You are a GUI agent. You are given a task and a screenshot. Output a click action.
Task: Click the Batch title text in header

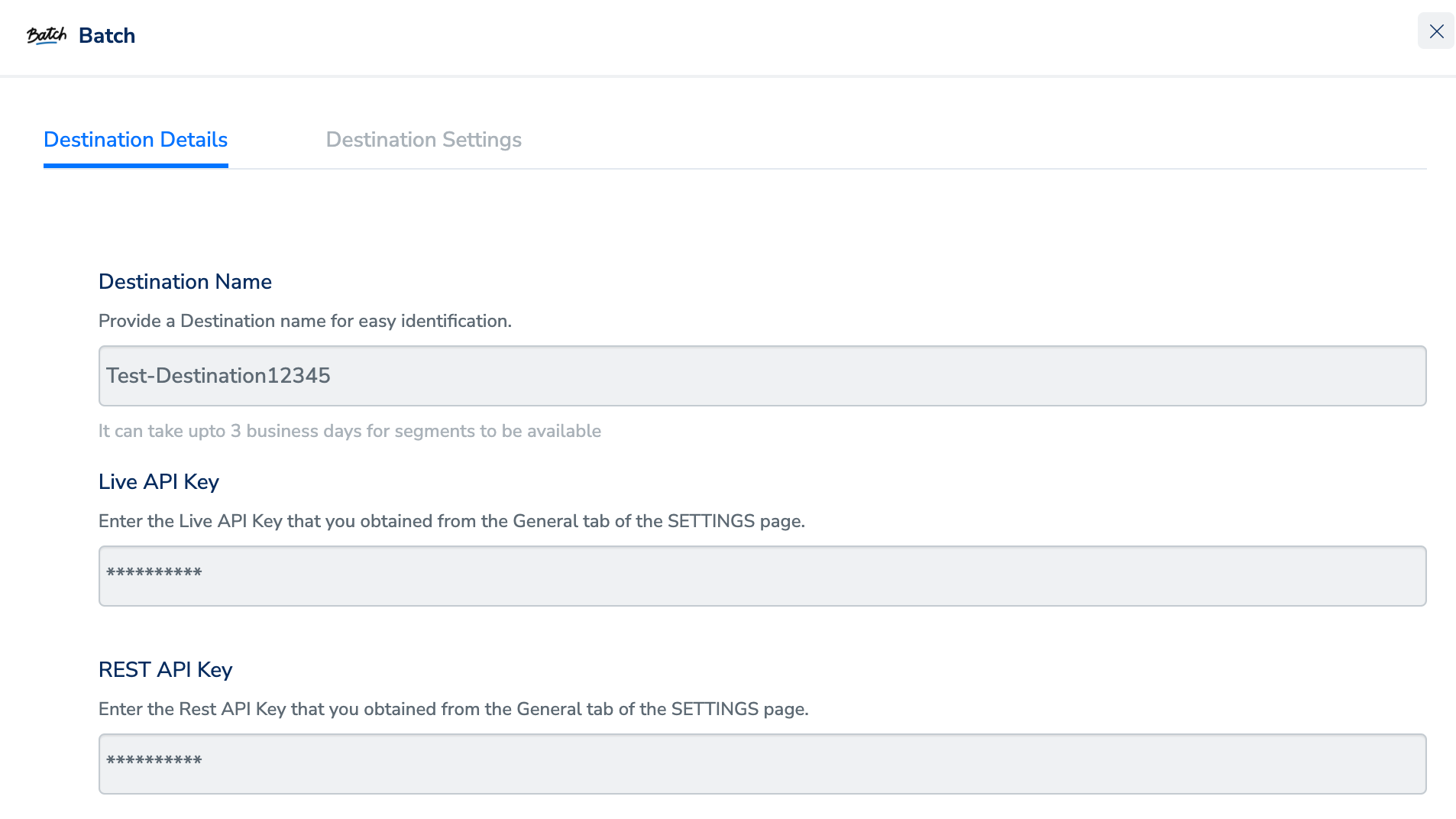107,35
